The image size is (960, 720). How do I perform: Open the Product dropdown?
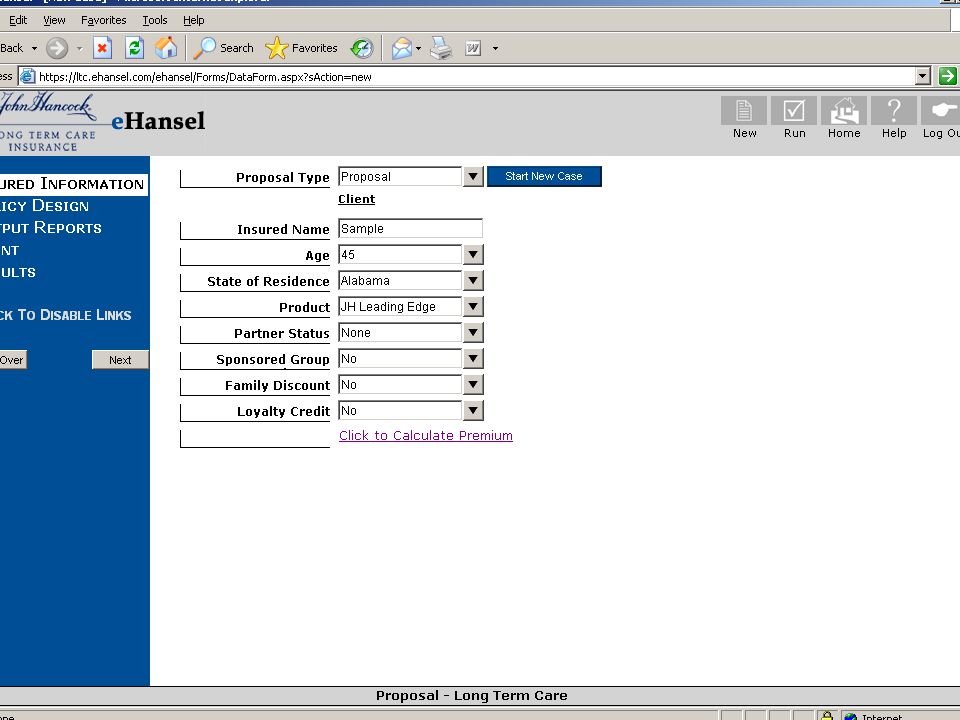point(473,306)
